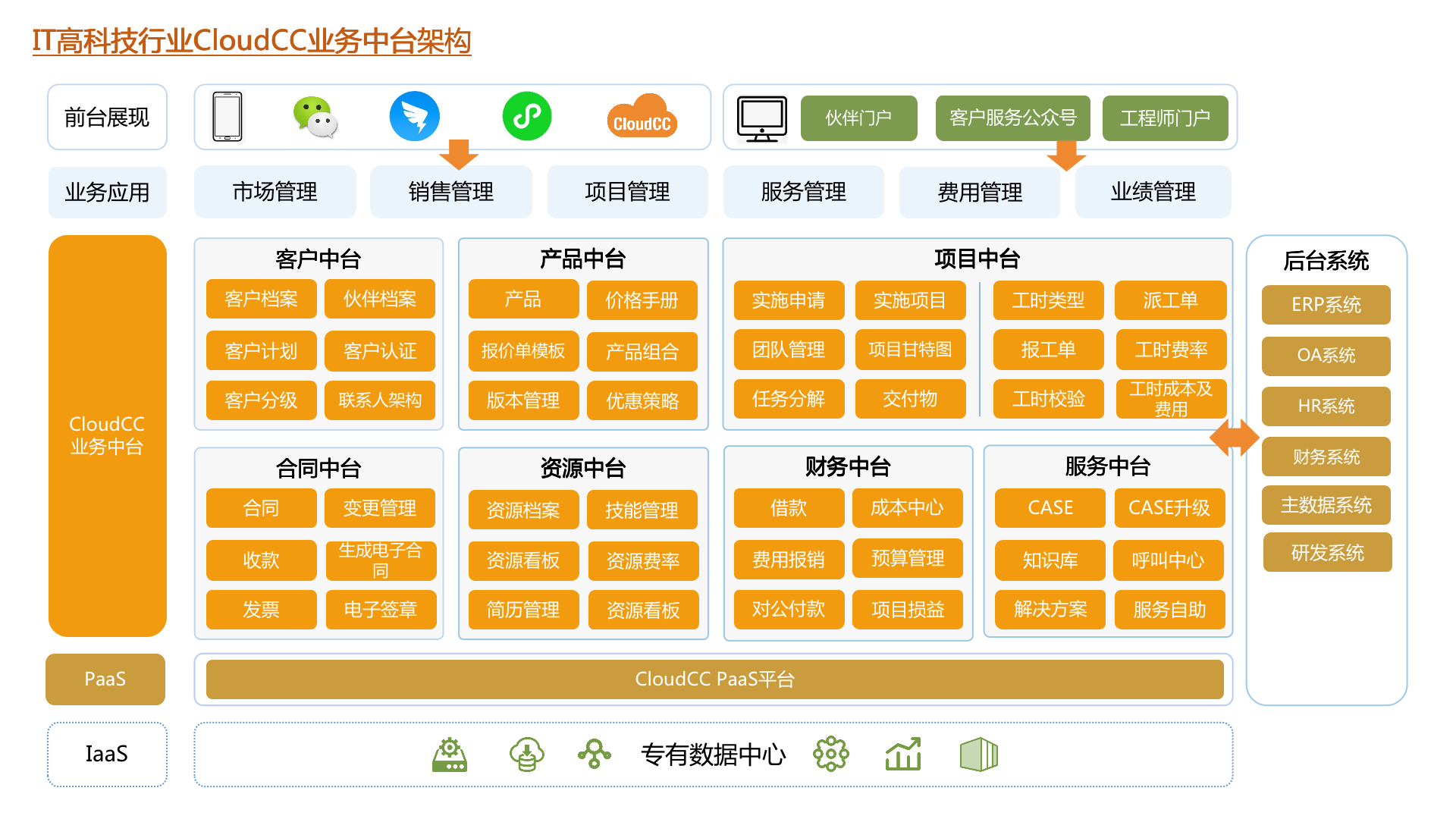Click the green server gear icon

(450, 755)
